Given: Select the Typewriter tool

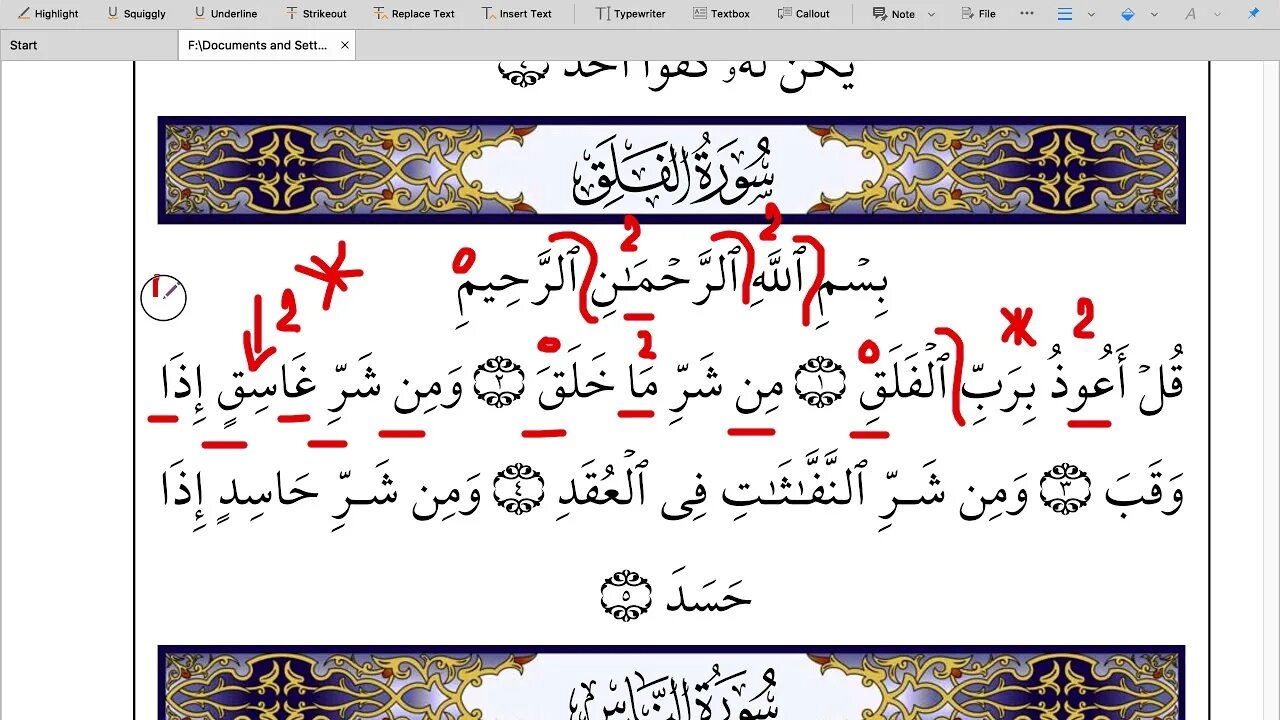Looking at the screenshot, I should pyautogui.click(x=630, y=14).
